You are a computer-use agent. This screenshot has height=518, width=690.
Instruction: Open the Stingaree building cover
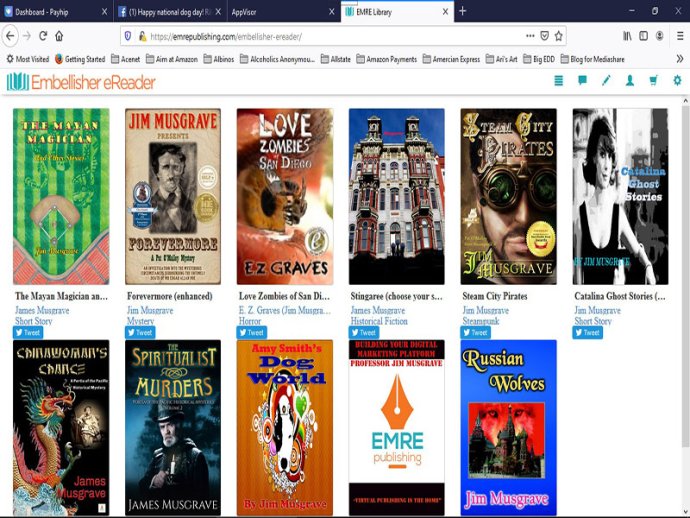click(396, 196)
